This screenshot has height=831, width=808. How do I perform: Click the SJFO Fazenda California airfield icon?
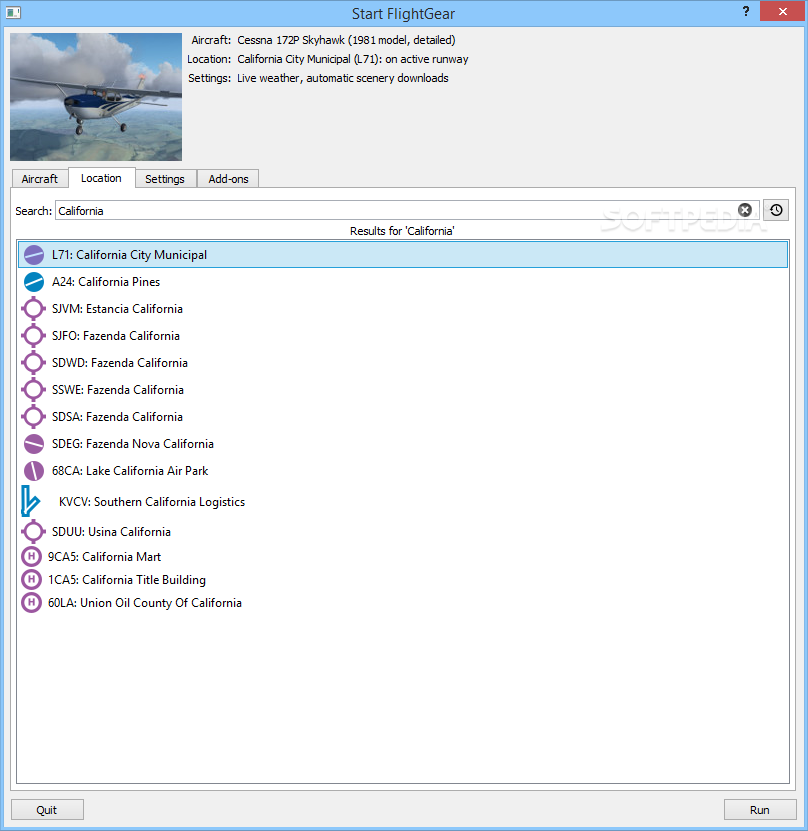pyautogui.click(x=33, y=336)
